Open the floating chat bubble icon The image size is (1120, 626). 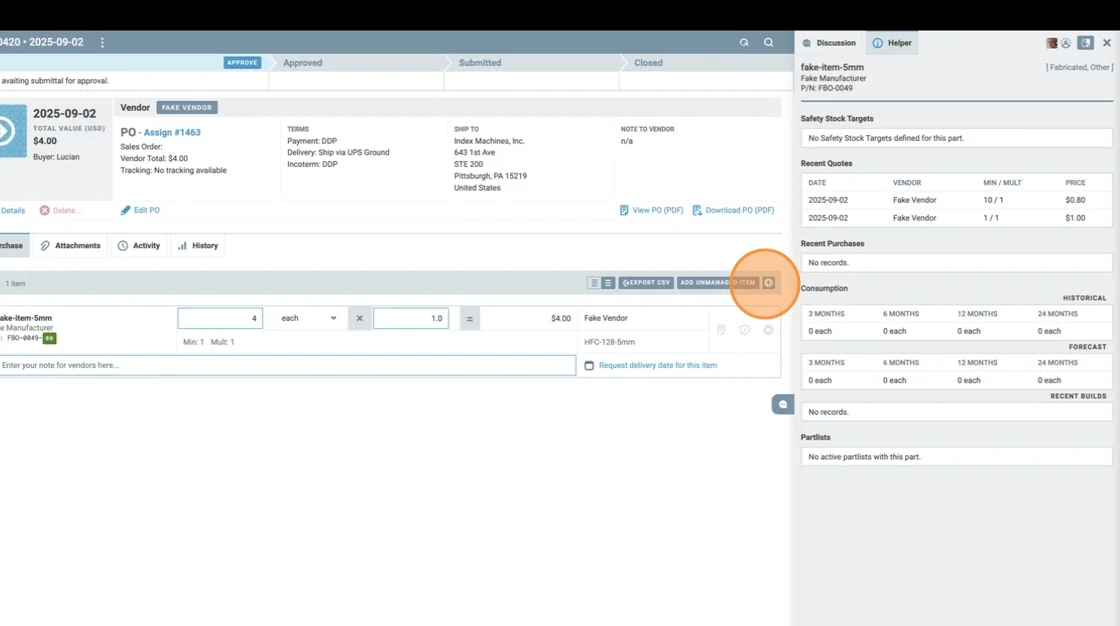coord(783,404)
